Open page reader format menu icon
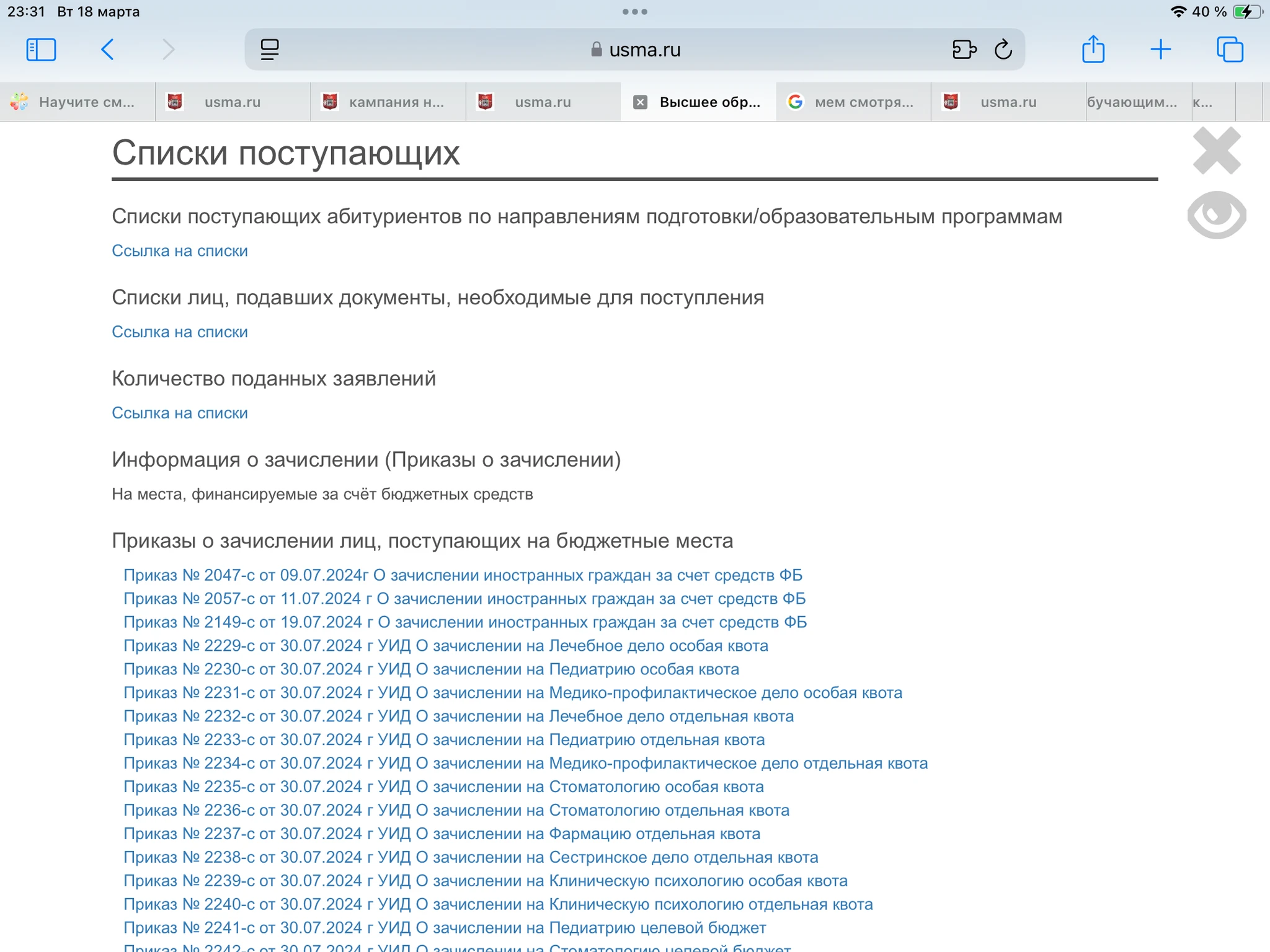This screenshot has width=1270, height=952. coord(270,50)
